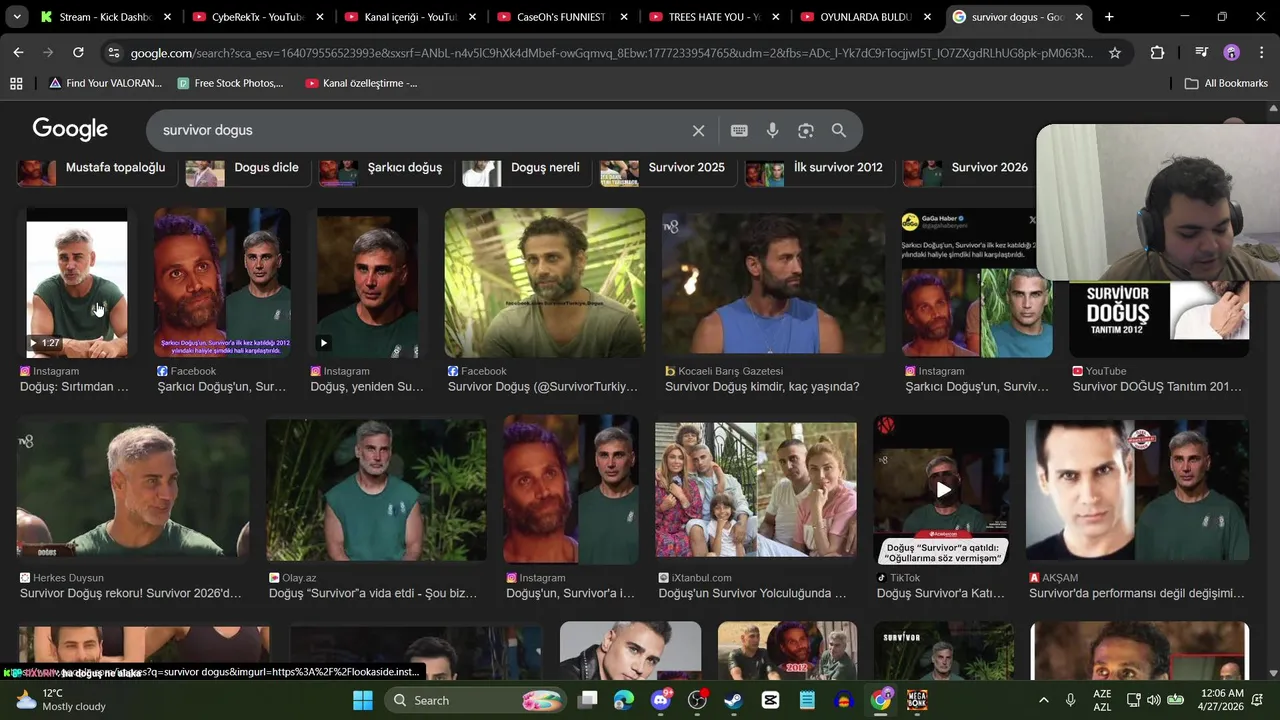Switch to OYUNLARDA BULDU tab
Image resolution: width=1280 pixels, height=720 pixels.
click(867, 17)
